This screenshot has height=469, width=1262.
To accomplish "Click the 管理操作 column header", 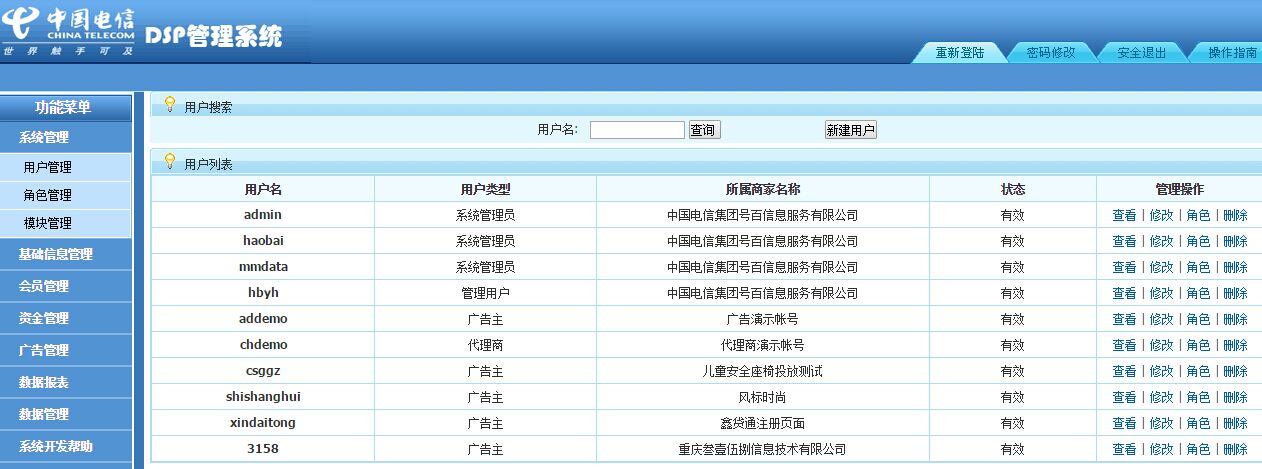I will (1179, 189).
